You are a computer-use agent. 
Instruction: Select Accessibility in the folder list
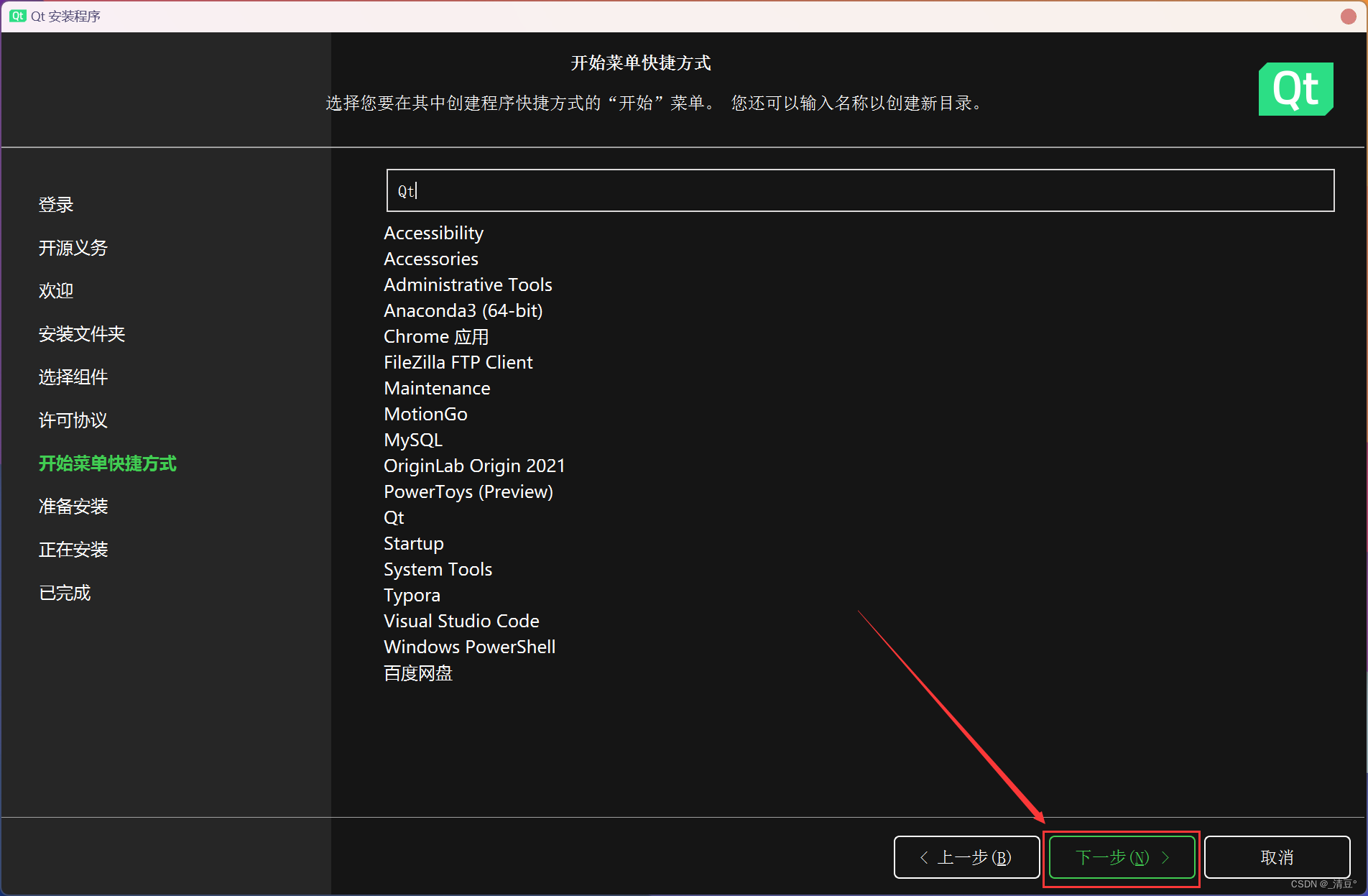433,233
